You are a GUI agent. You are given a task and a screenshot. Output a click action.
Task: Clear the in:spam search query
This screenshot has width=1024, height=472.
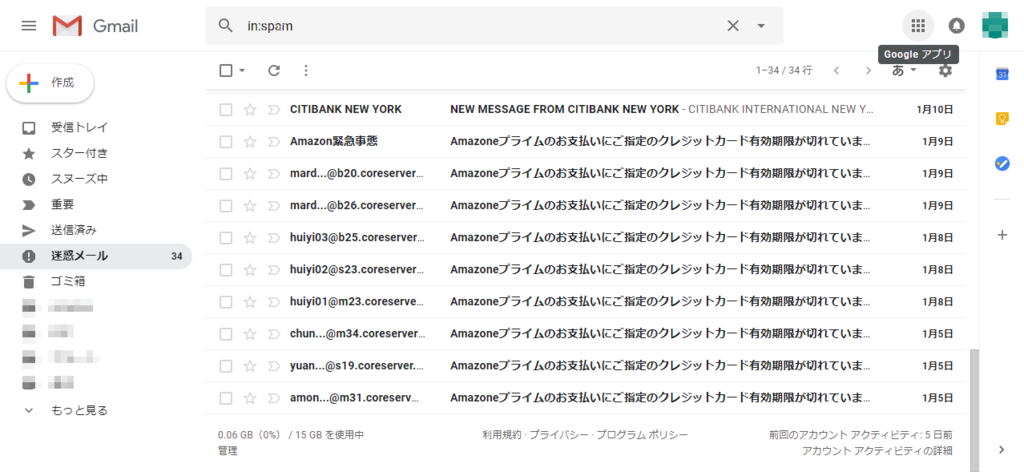tap(733, 26)
